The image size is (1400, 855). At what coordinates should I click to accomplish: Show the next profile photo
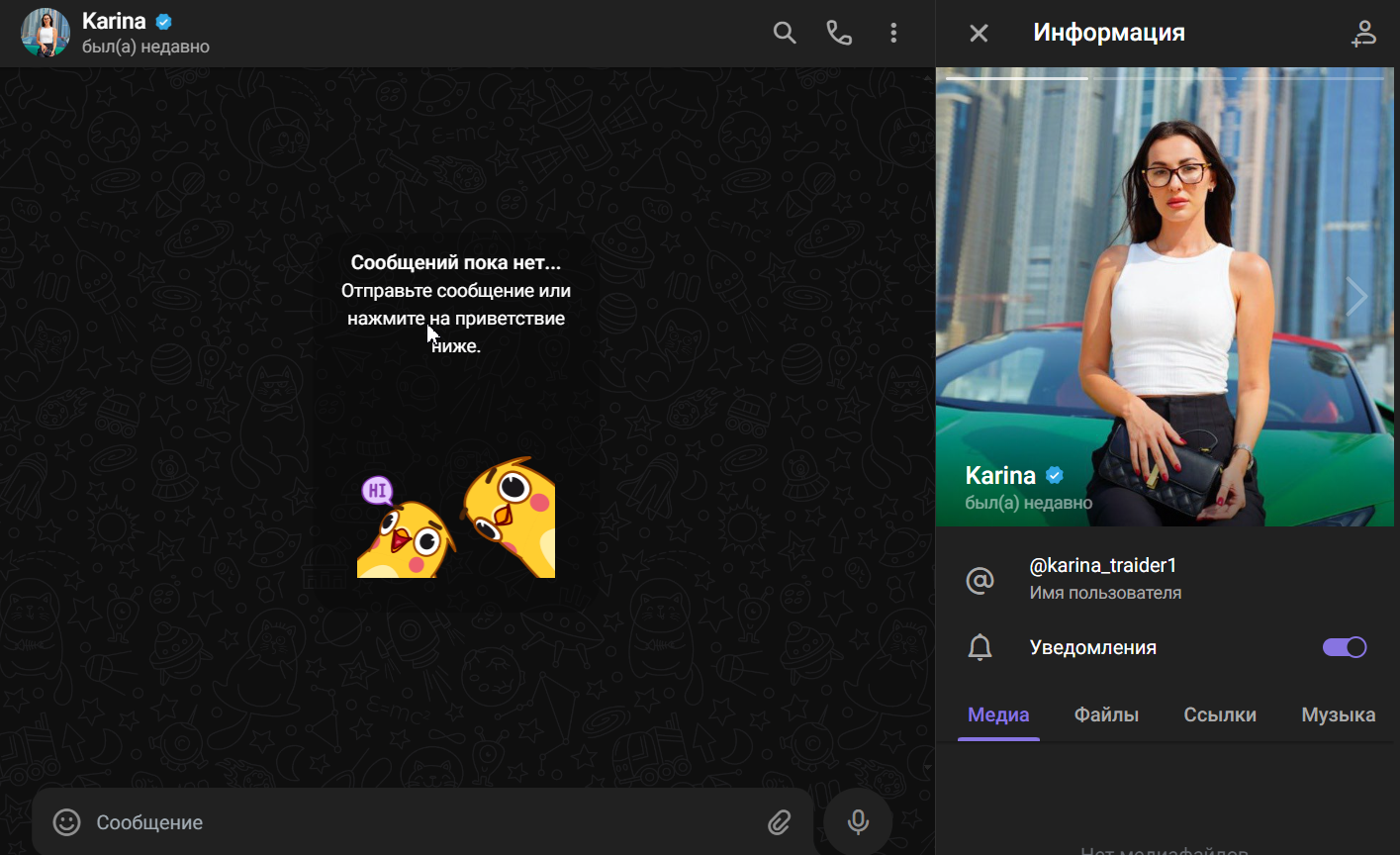[1356, 296]
